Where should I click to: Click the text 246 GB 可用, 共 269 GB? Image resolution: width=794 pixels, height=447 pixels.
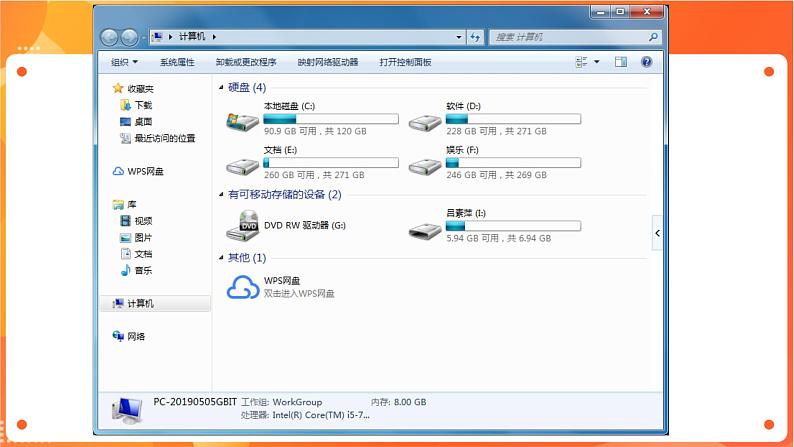(x=496, y=175)
